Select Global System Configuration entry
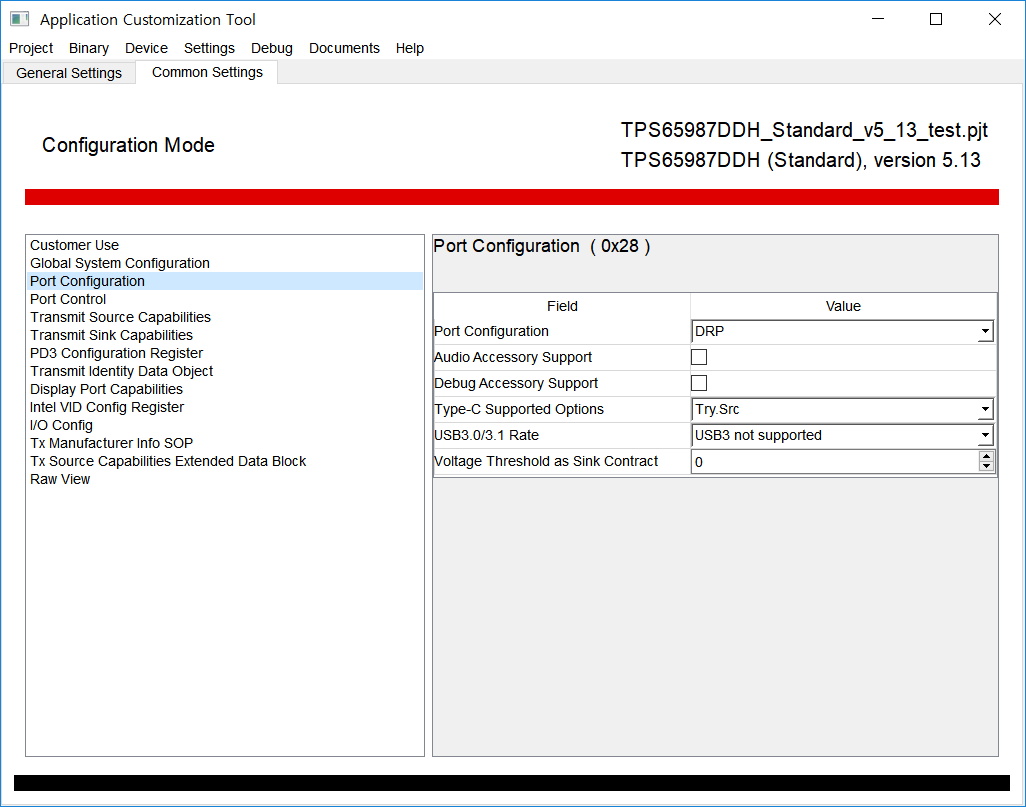This screenshot has height=807, width=1026. pyautogui.click(x=224, y=263)
